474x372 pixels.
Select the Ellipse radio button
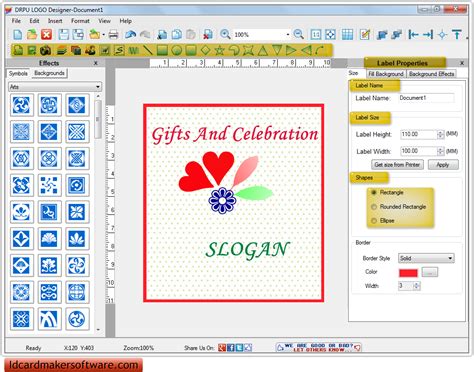point(374,221)
